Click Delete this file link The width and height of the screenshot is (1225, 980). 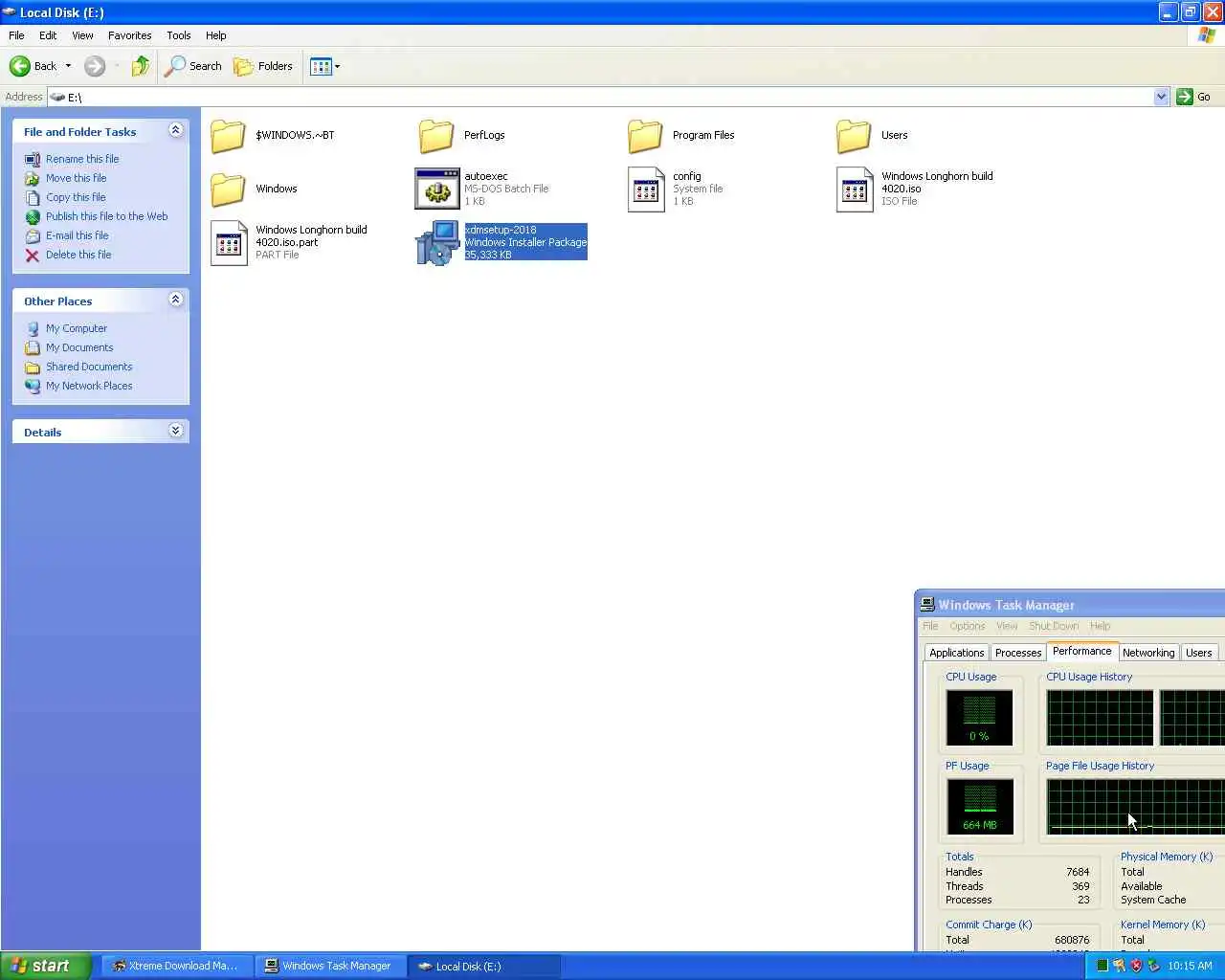pyautogui.click(x=78, y=255)
